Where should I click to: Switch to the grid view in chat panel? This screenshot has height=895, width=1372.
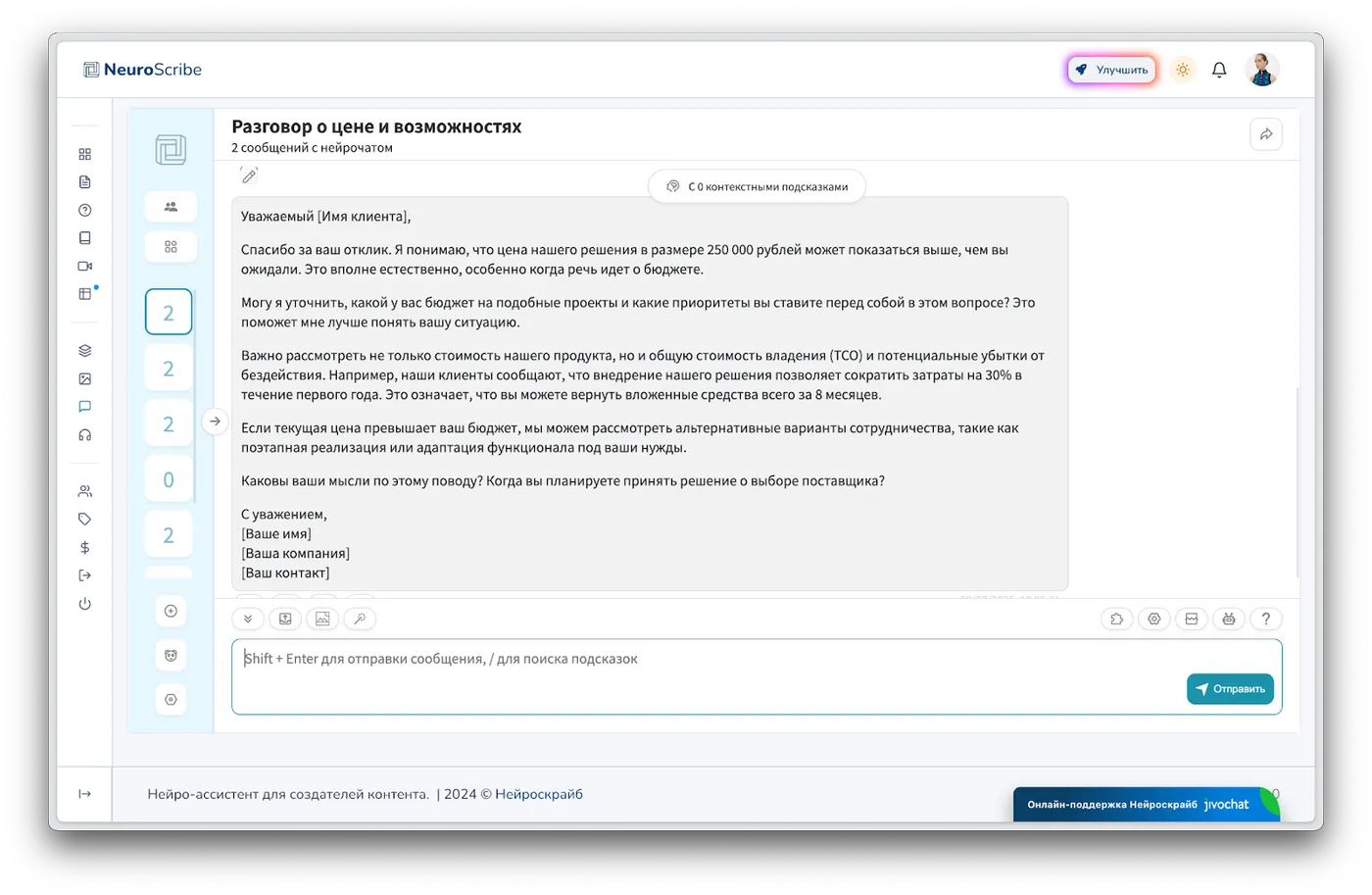point(171,247)
